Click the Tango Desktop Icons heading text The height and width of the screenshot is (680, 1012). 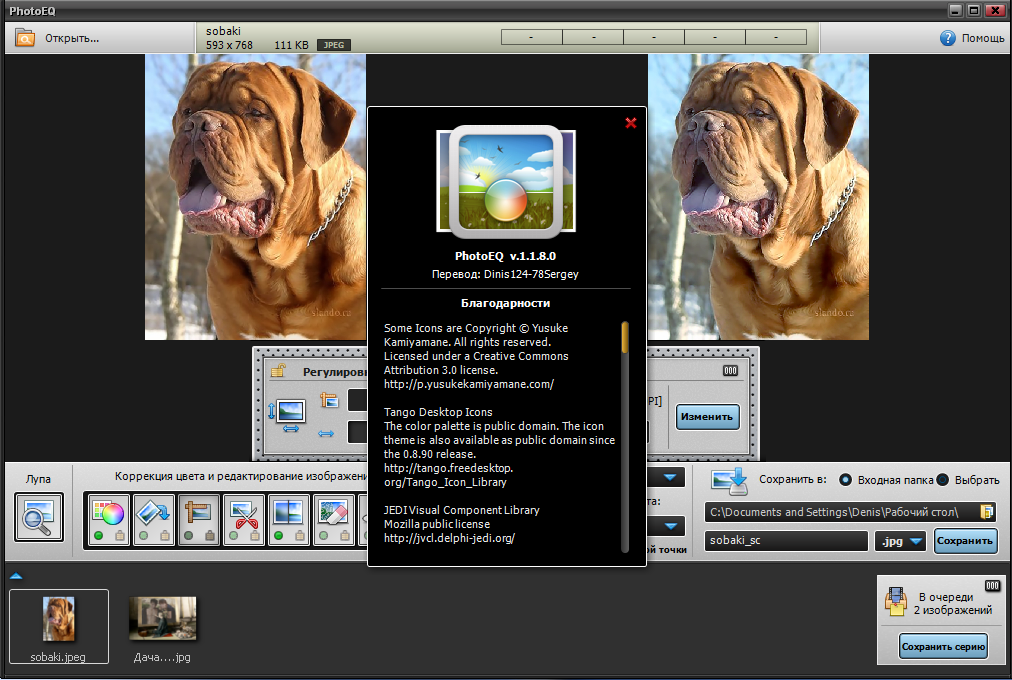pyautogui.click(x=438, y=412)
